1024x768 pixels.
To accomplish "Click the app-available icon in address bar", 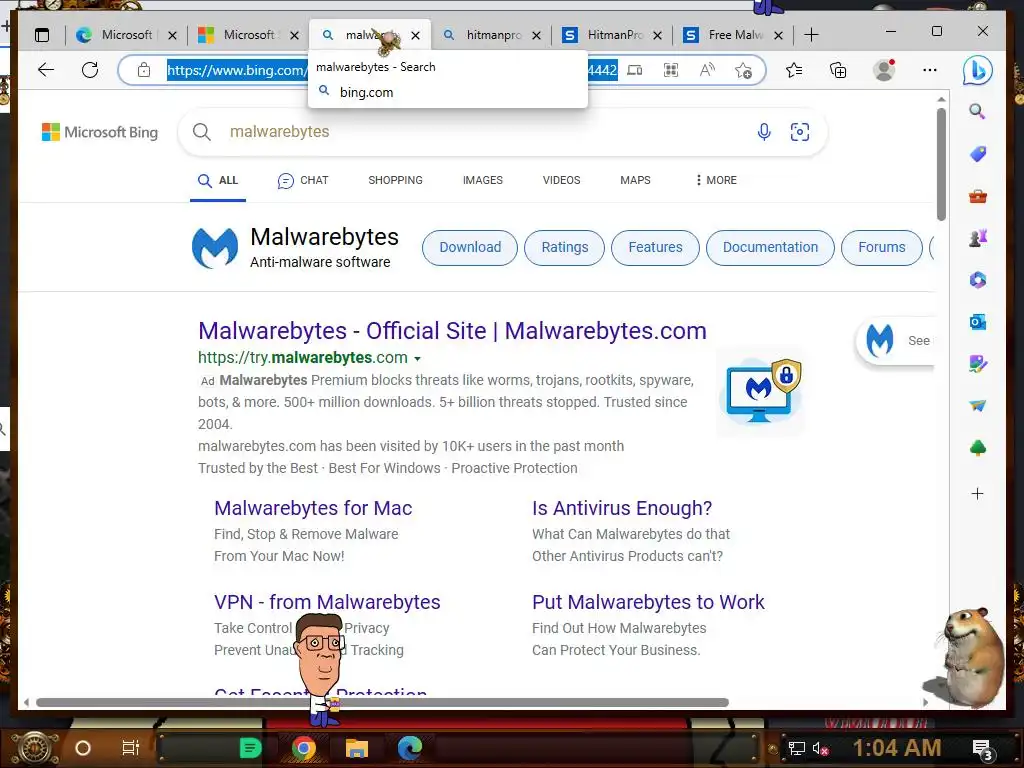I will pyautogui.click(x=635, y=70).
